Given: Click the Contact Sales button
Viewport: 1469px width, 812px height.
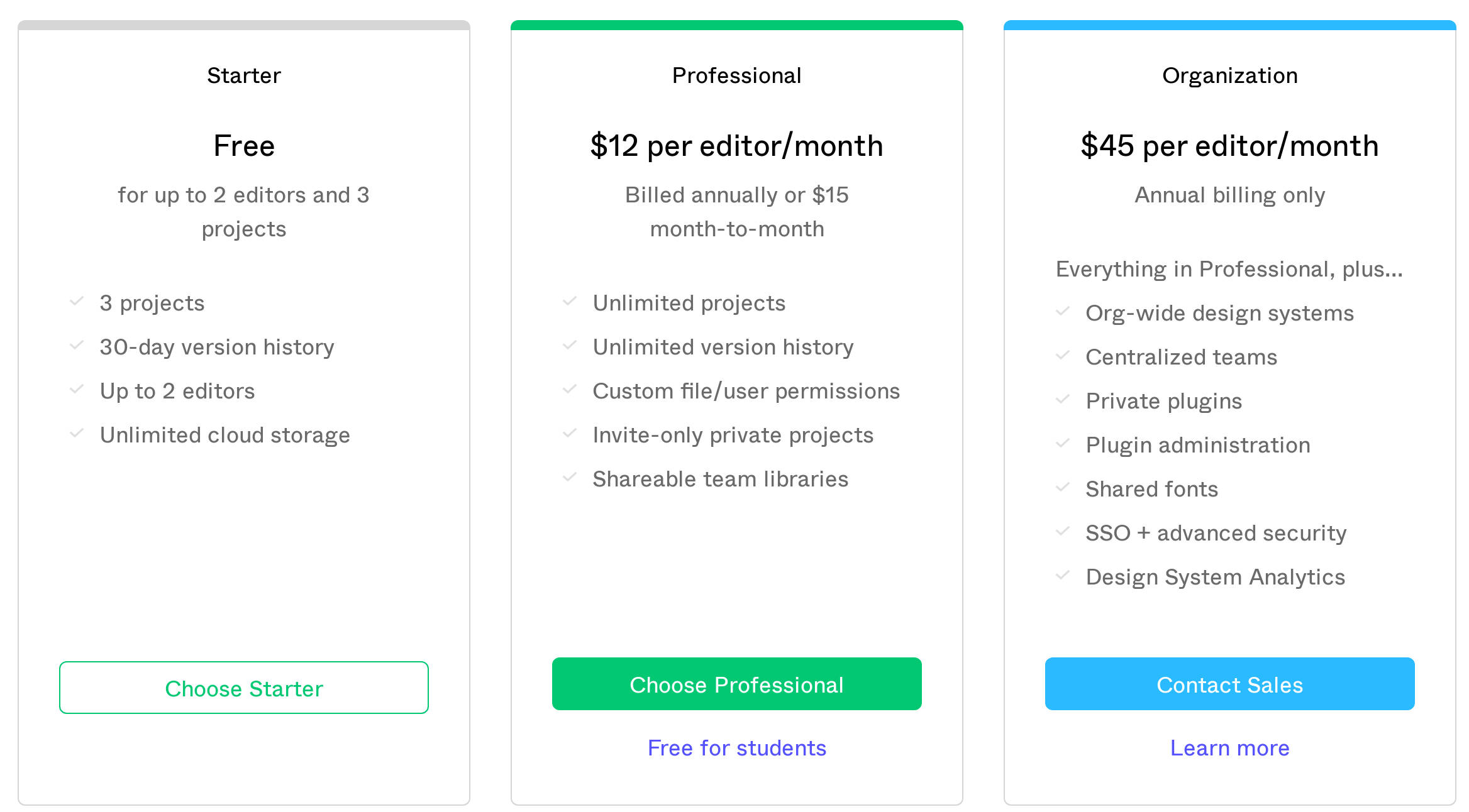Looking at the screenshot, I should click(1229, 684).
